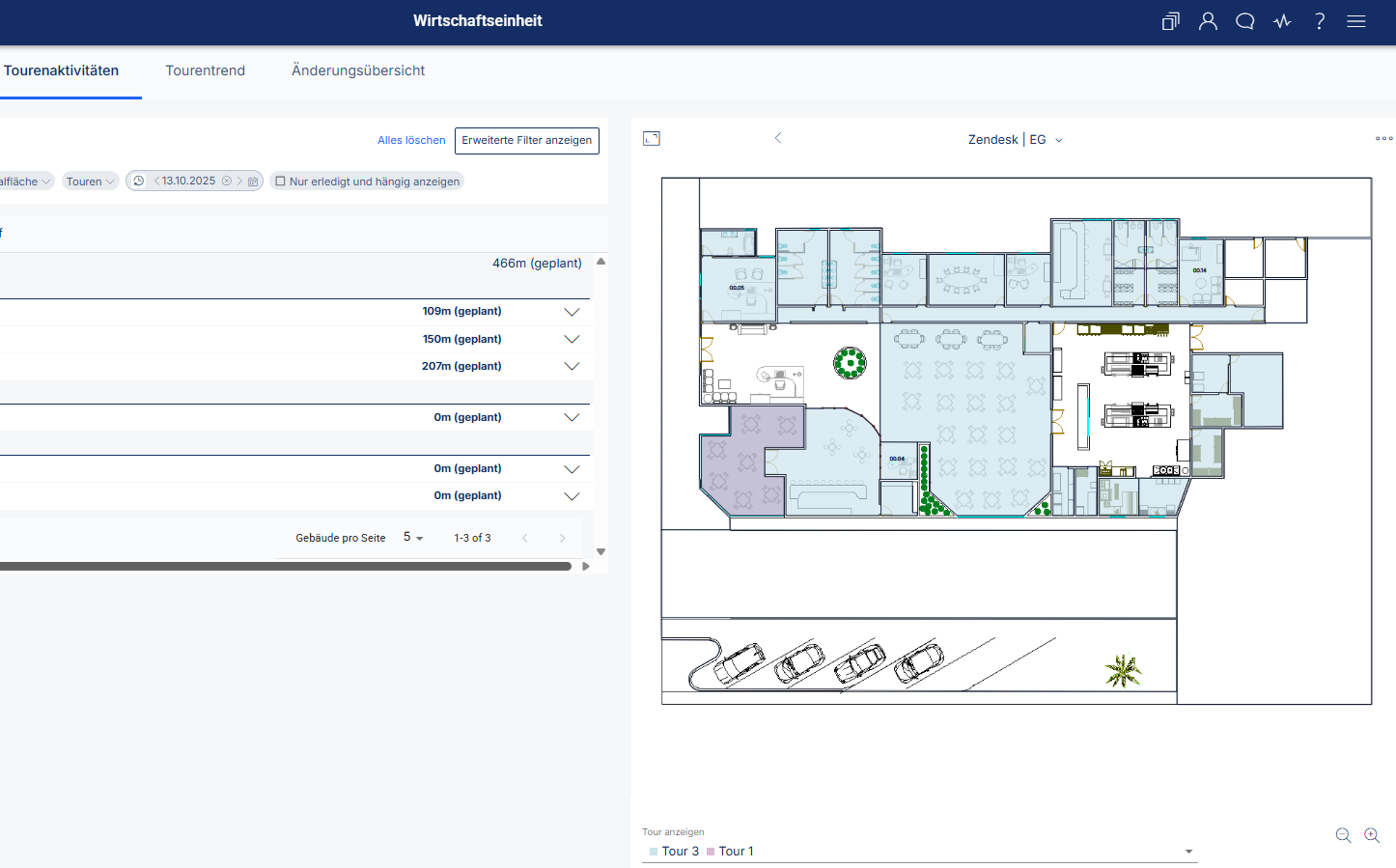Image resolution: width=1396 pixels, height=868 pixels.
Task: Open the Touren filter dropdown
Action: coord(91,182)
